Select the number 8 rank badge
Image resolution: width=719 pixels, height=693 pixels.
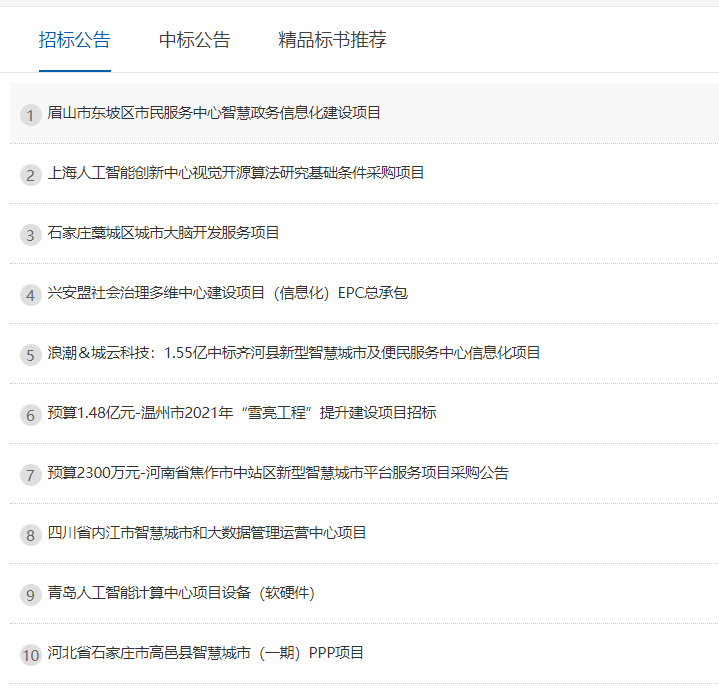(x=31, y=535)
